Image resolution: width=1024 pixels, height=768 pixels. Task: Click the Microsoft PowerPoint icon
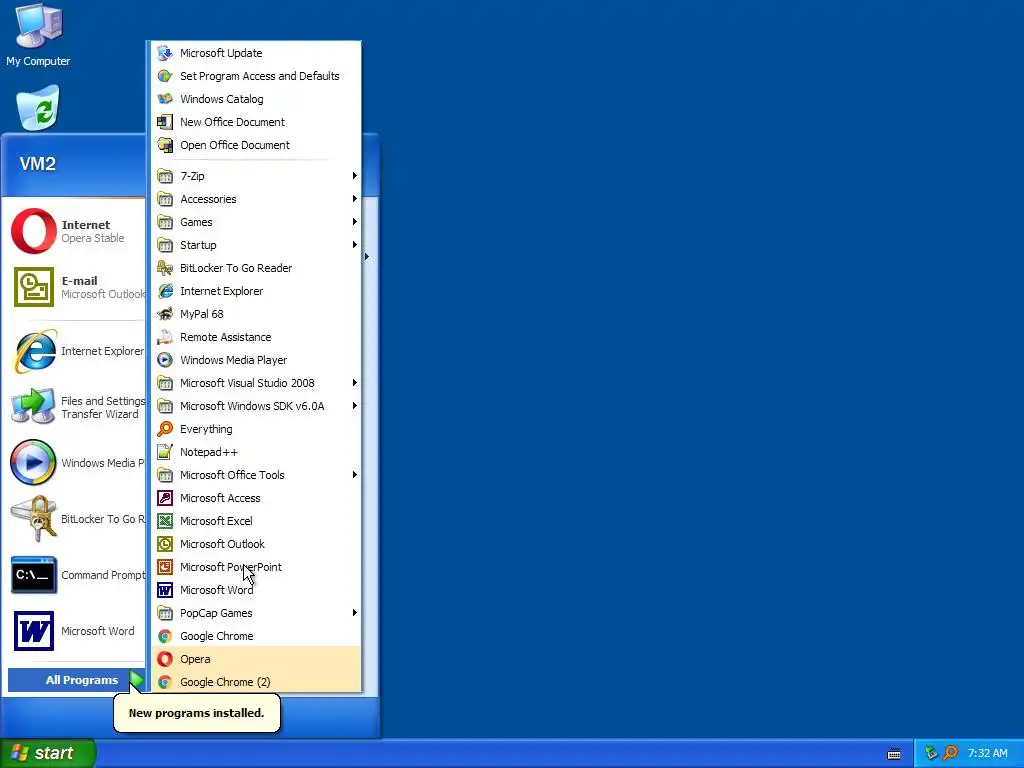click(165, 567)
